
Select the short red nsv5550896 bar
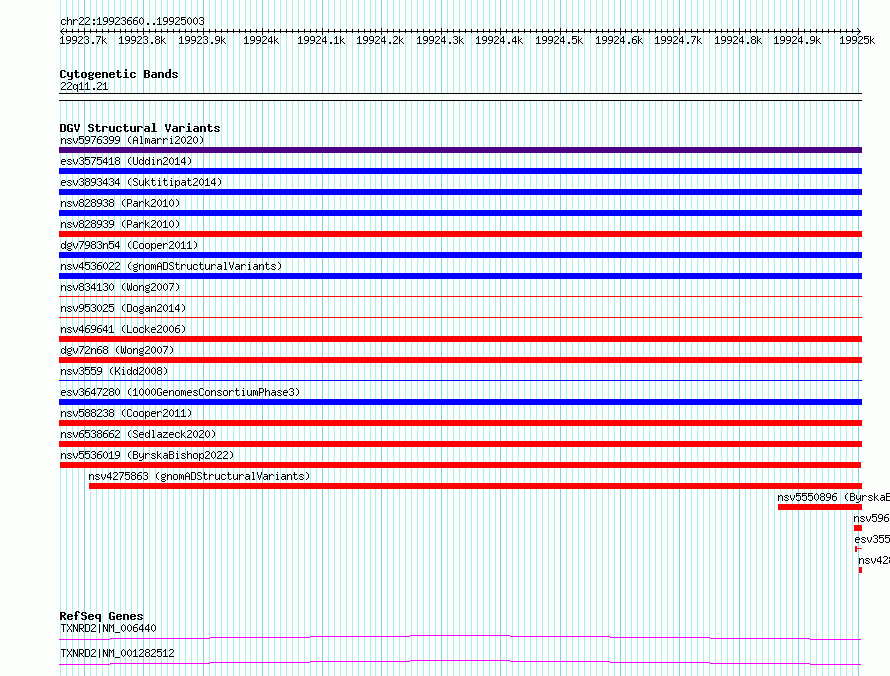click(x=820, y=507)
